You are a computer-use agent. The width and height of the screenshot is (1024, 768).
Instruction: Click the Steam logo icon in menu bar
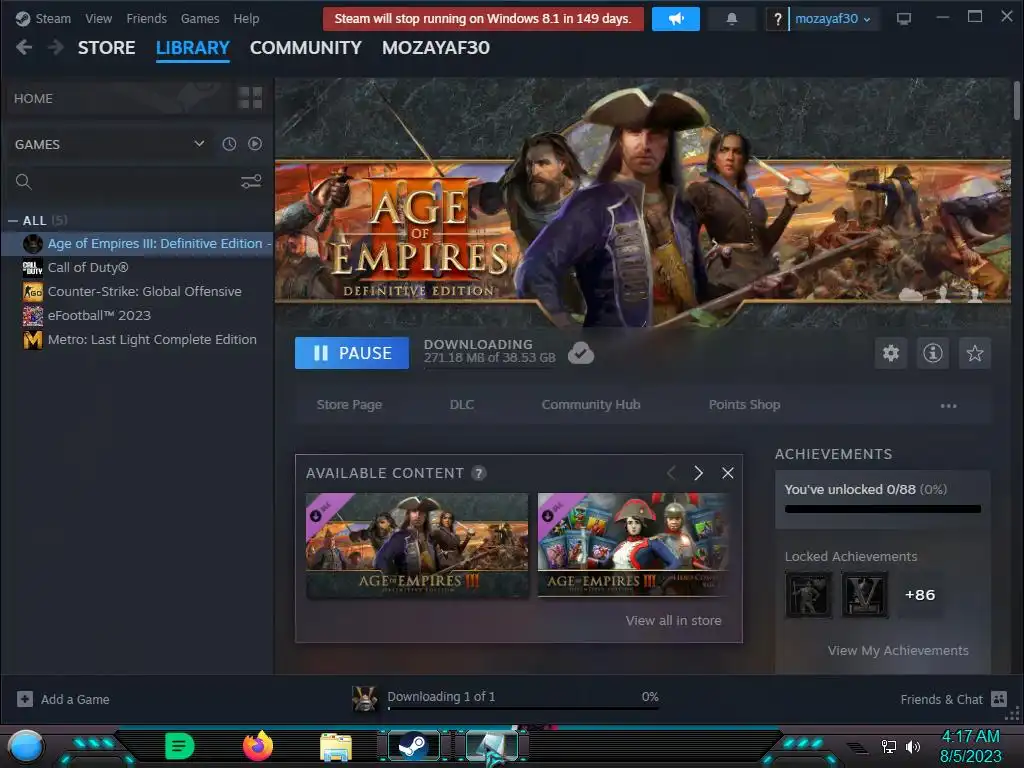tap(23, 18)
